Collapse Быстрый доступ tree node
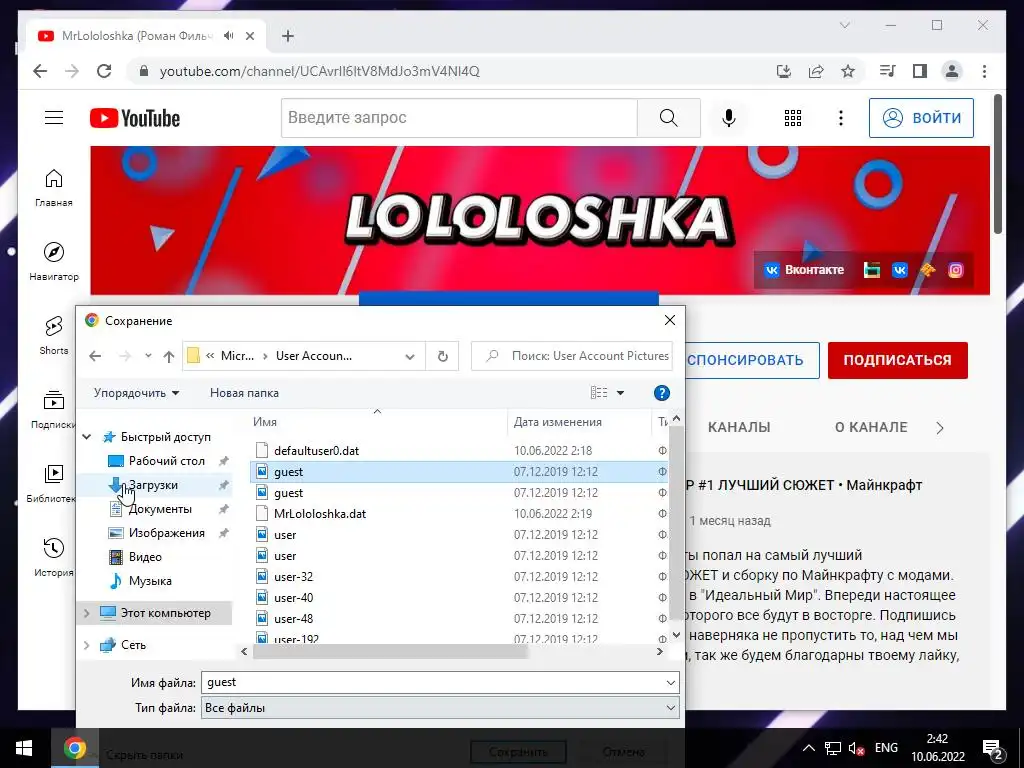 point(86,437)
